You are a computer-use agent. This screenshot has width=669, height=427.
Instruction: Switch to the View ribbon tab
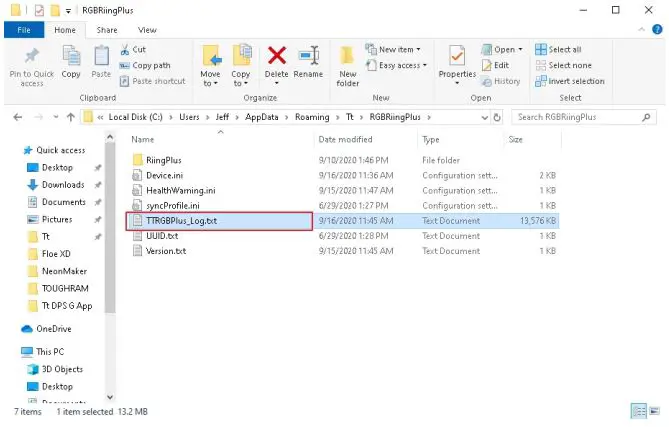pyautogui.click(x=147, y=30)
